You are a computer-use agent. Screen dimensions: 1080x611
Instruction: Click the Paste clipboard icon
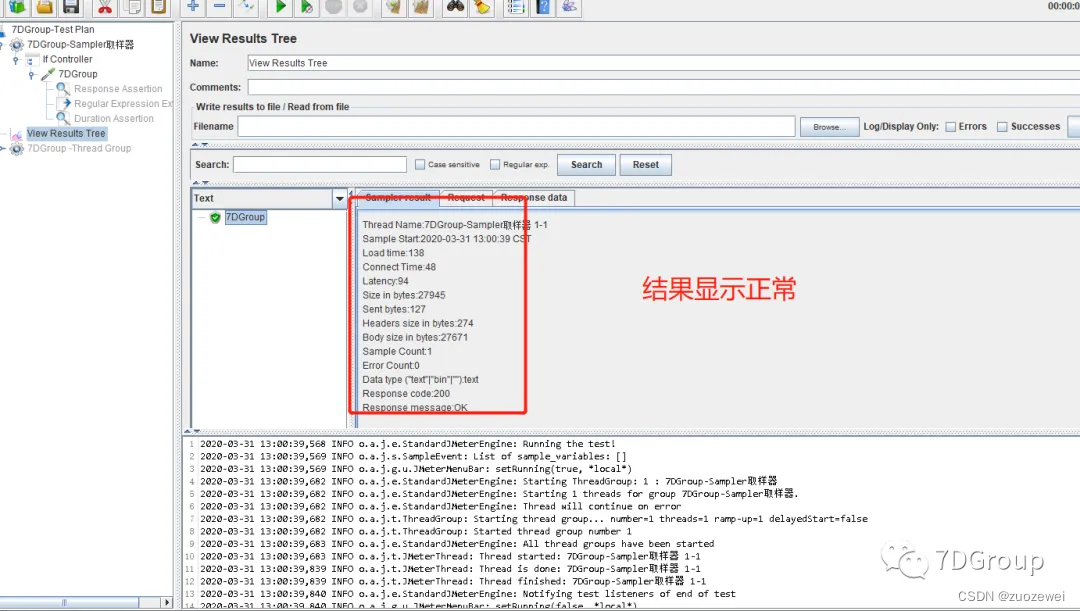(x=159, y=7)
